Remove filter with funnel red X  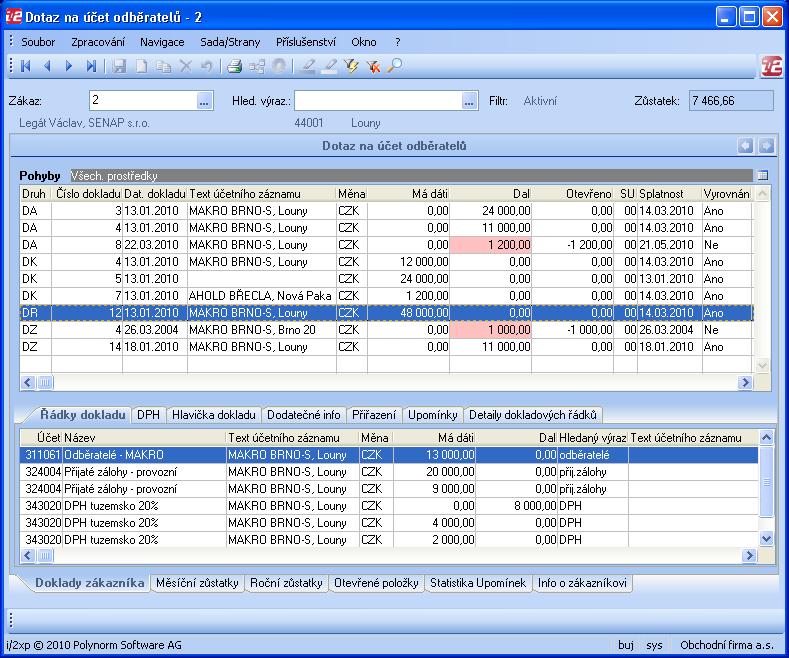coord(373,66)
